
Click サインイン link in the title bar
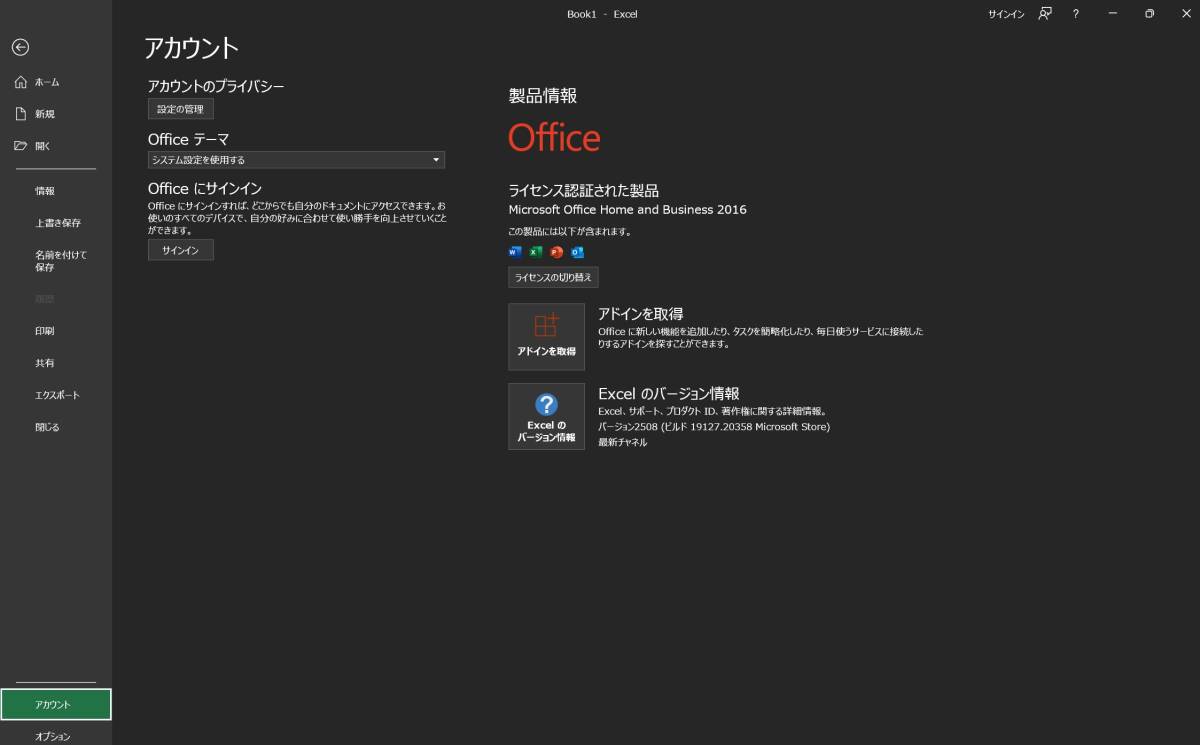tap(1005, 14)
